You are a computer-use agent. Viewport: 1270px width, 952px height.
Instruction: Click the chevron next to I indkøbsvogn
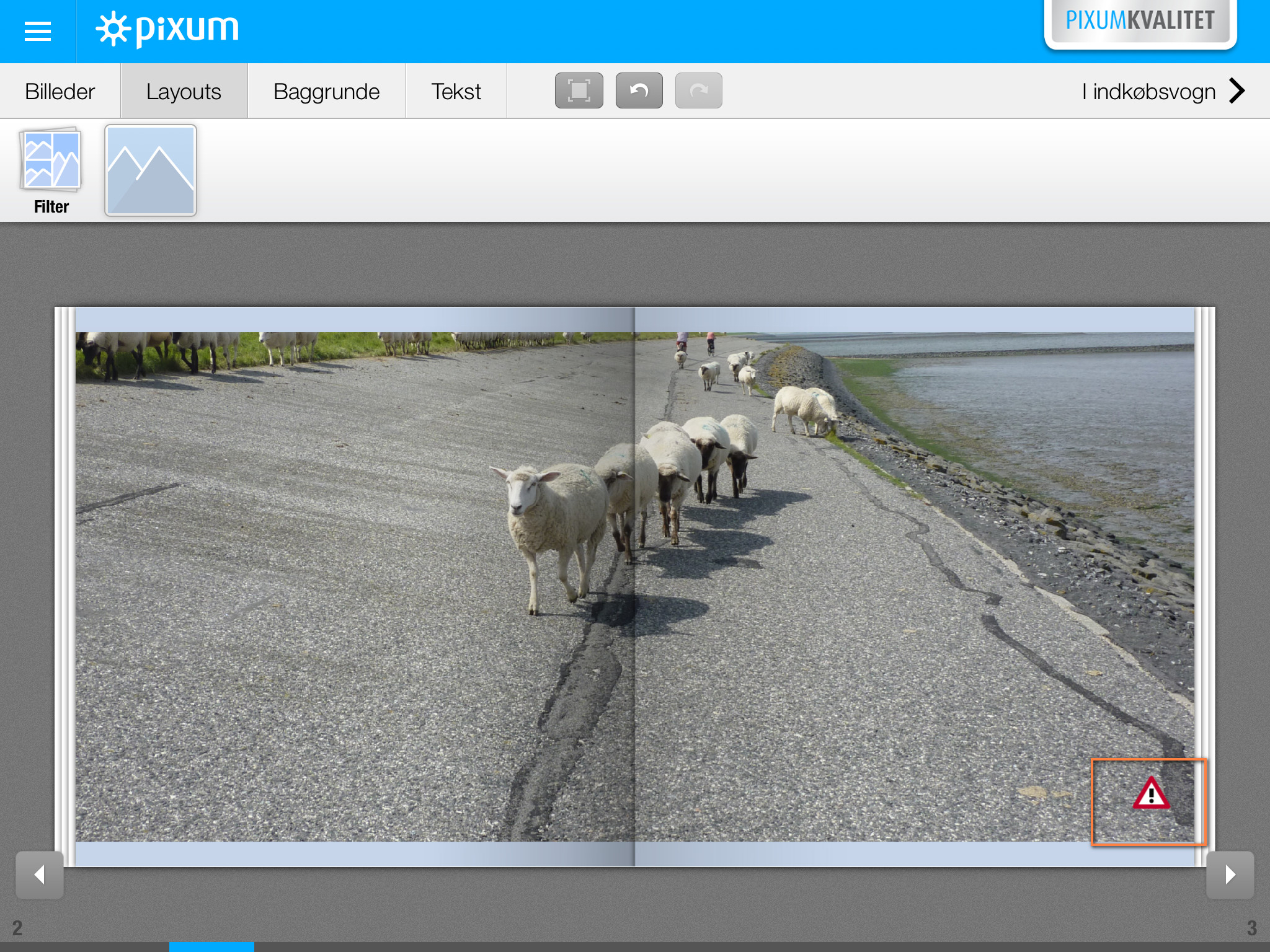[x=1237, y=91]
